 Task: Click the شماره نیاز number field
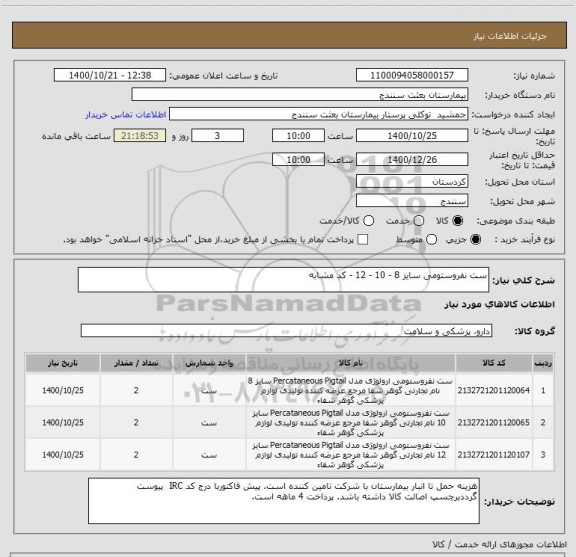tap(412, 75)
